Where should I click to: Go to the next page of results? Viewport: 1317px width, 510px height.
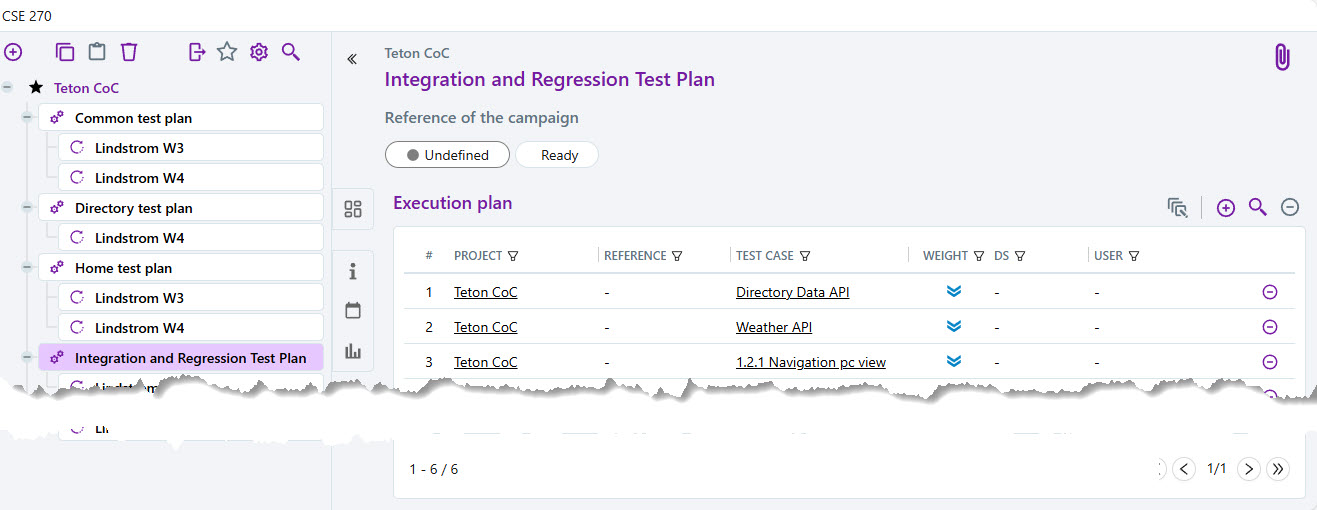(1248, 469)
